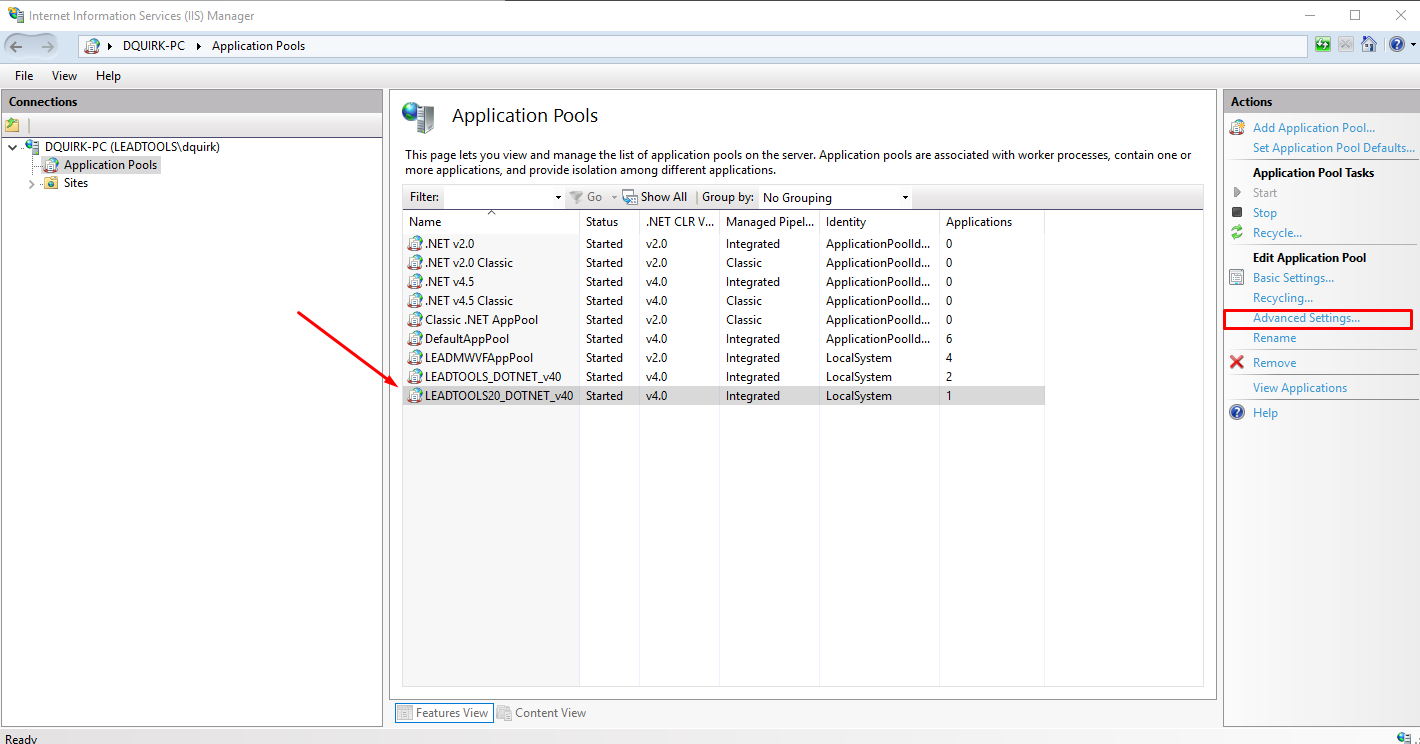Image resolution: width=1420 pixels, height=744 pixels.
Task: Sort by the Status column header
Action: click(x=609, y=222)
